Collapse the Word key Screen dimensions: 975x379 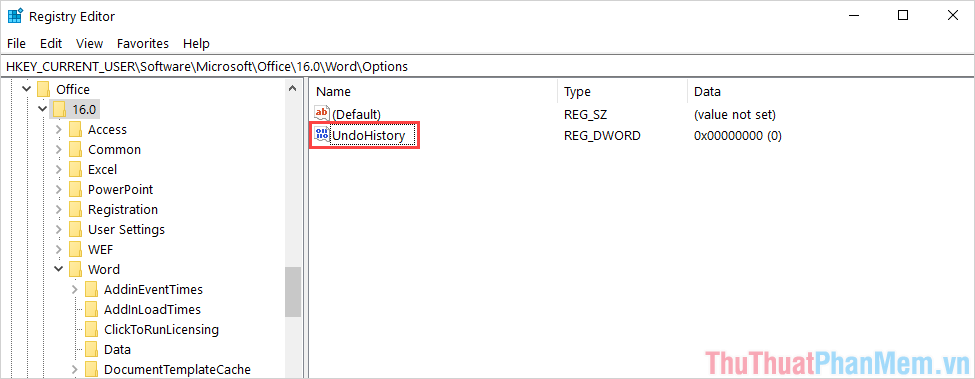(58, 270)
